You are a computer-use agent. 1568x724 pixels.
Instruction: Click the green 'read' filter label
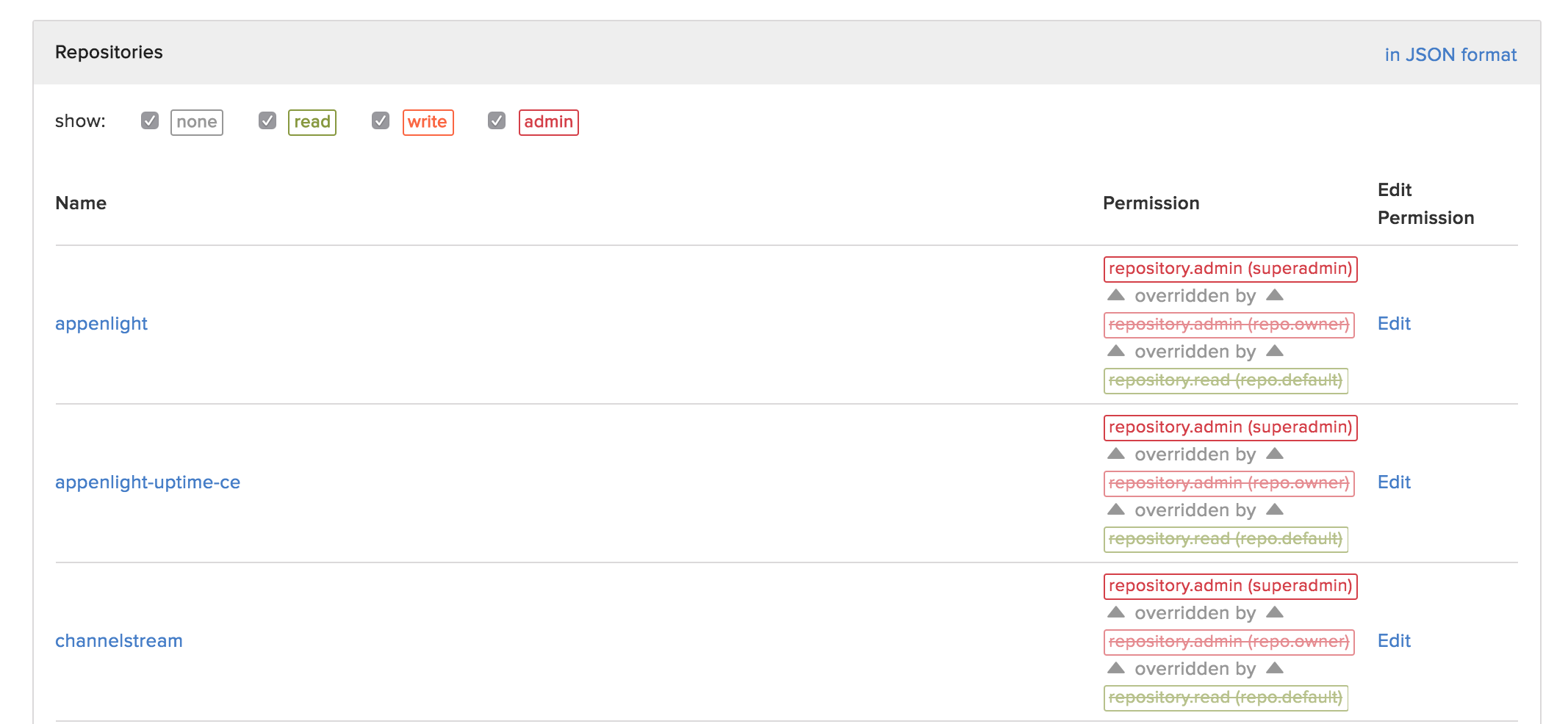click(x=312, y=122)
